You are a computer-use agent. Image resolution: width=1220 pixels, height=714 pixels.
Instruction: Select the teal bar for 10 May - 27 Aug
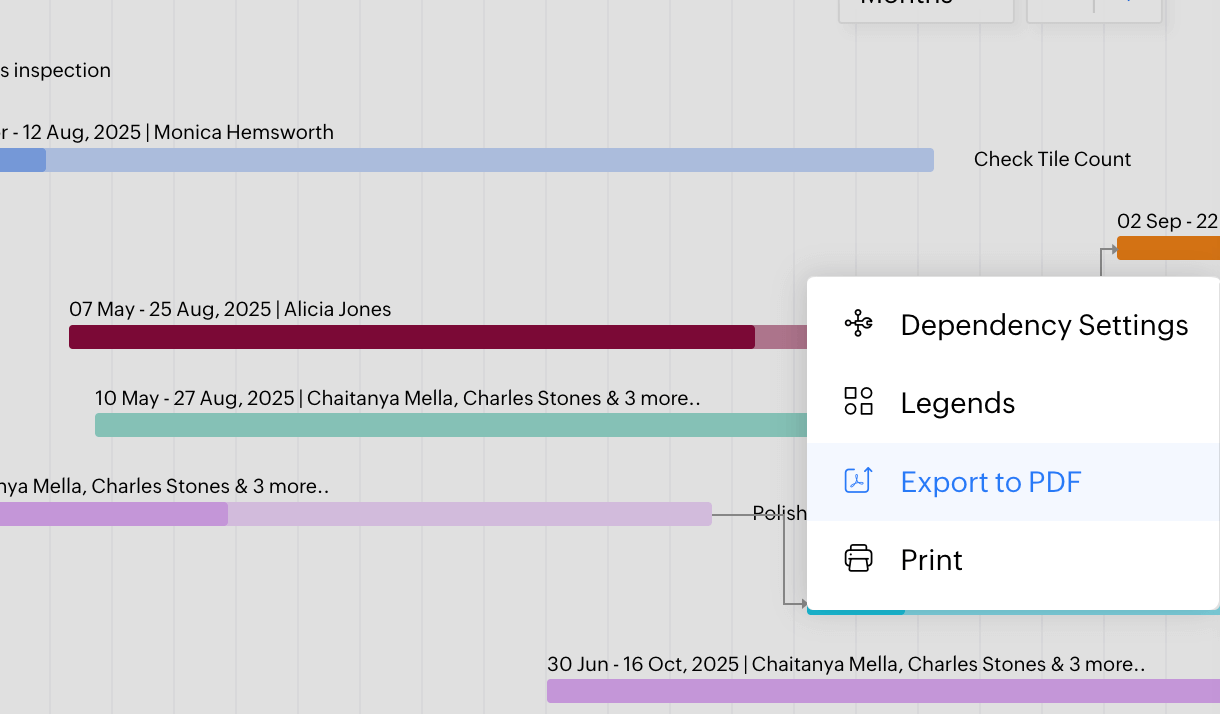[450, 425]
